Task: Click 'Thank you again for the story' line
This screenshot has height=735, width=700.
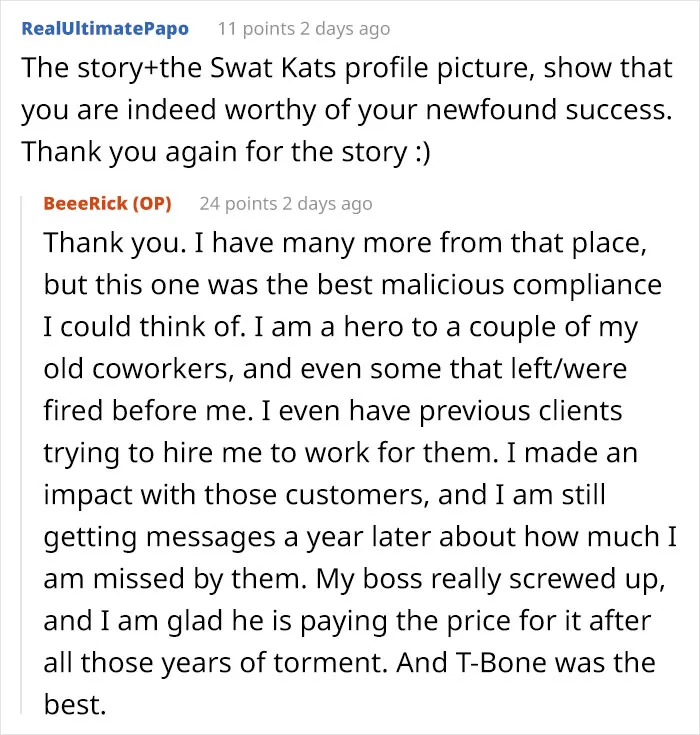Action: click(214, 152)
